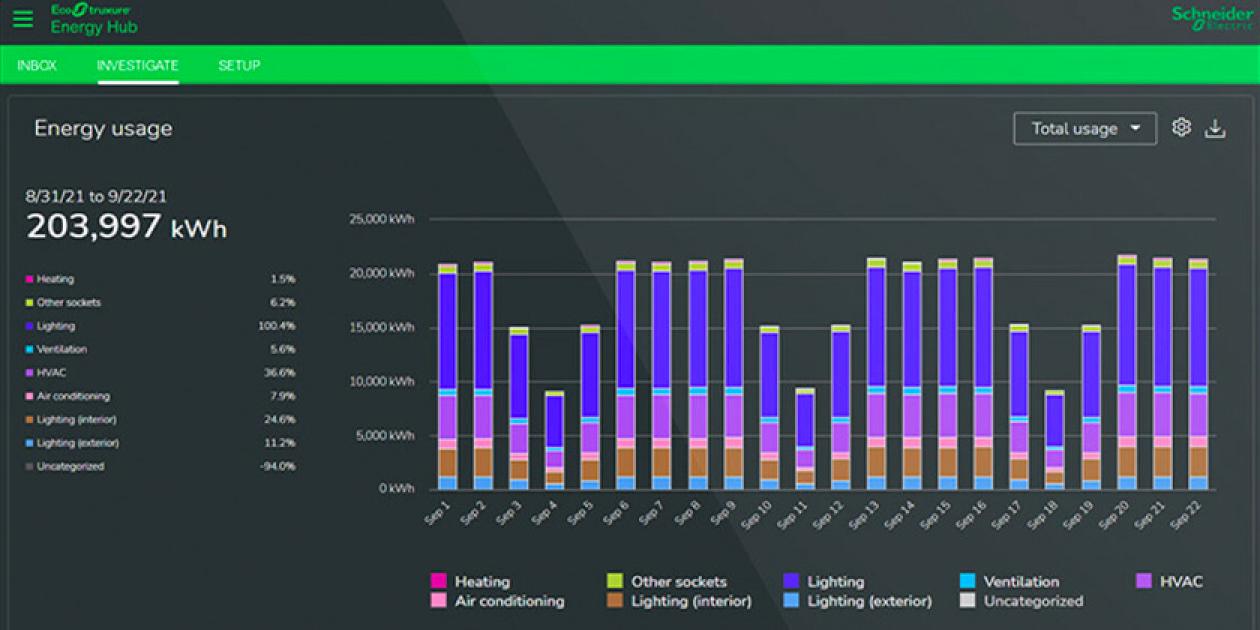Select the Sep 7 bar in chart
The height and width of the screenshot is (630, 1260).
coord(661,376)
